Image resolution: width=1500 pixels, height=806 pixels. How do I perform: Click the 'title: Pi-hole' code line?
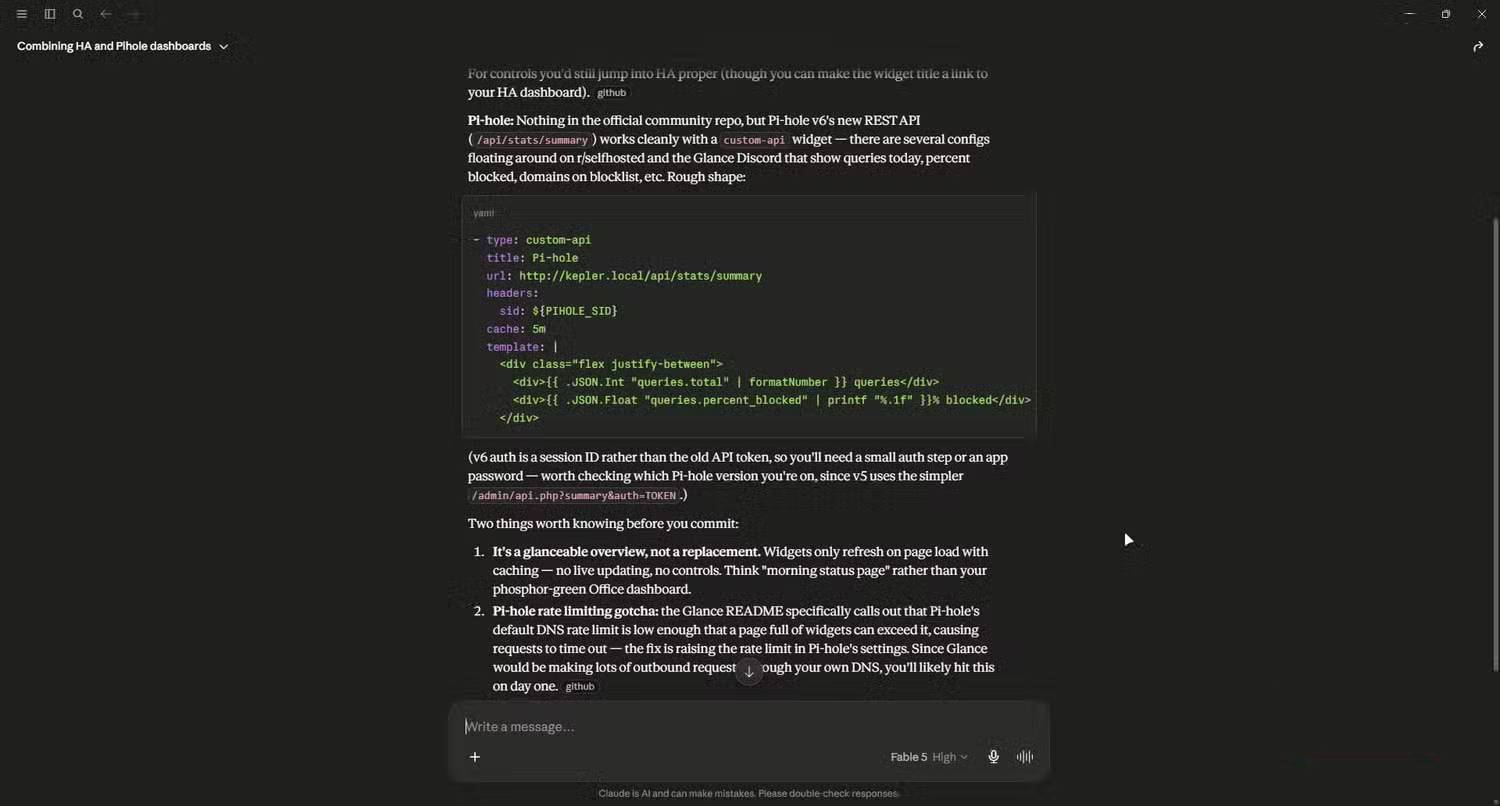pos(532,258)
